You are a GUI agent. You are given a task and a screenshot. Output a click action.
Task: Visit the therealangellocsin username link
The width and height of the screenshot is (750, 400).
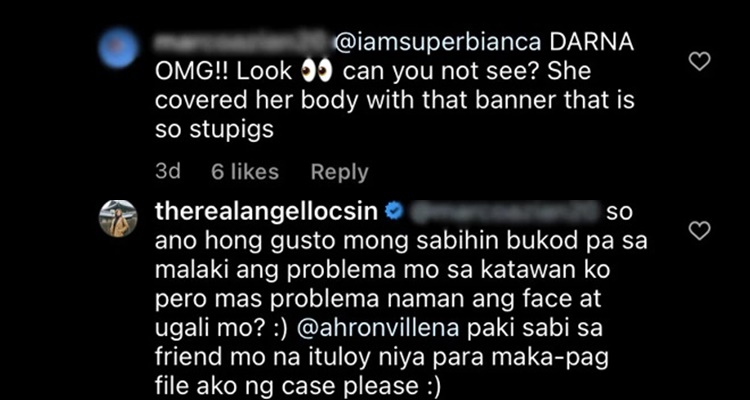(267, 212)
